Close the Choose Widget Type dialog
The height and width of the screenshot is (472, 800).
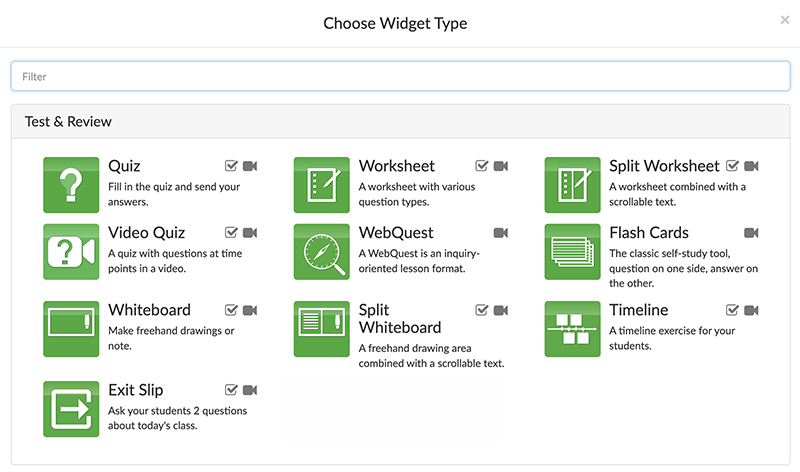point(785,20)
